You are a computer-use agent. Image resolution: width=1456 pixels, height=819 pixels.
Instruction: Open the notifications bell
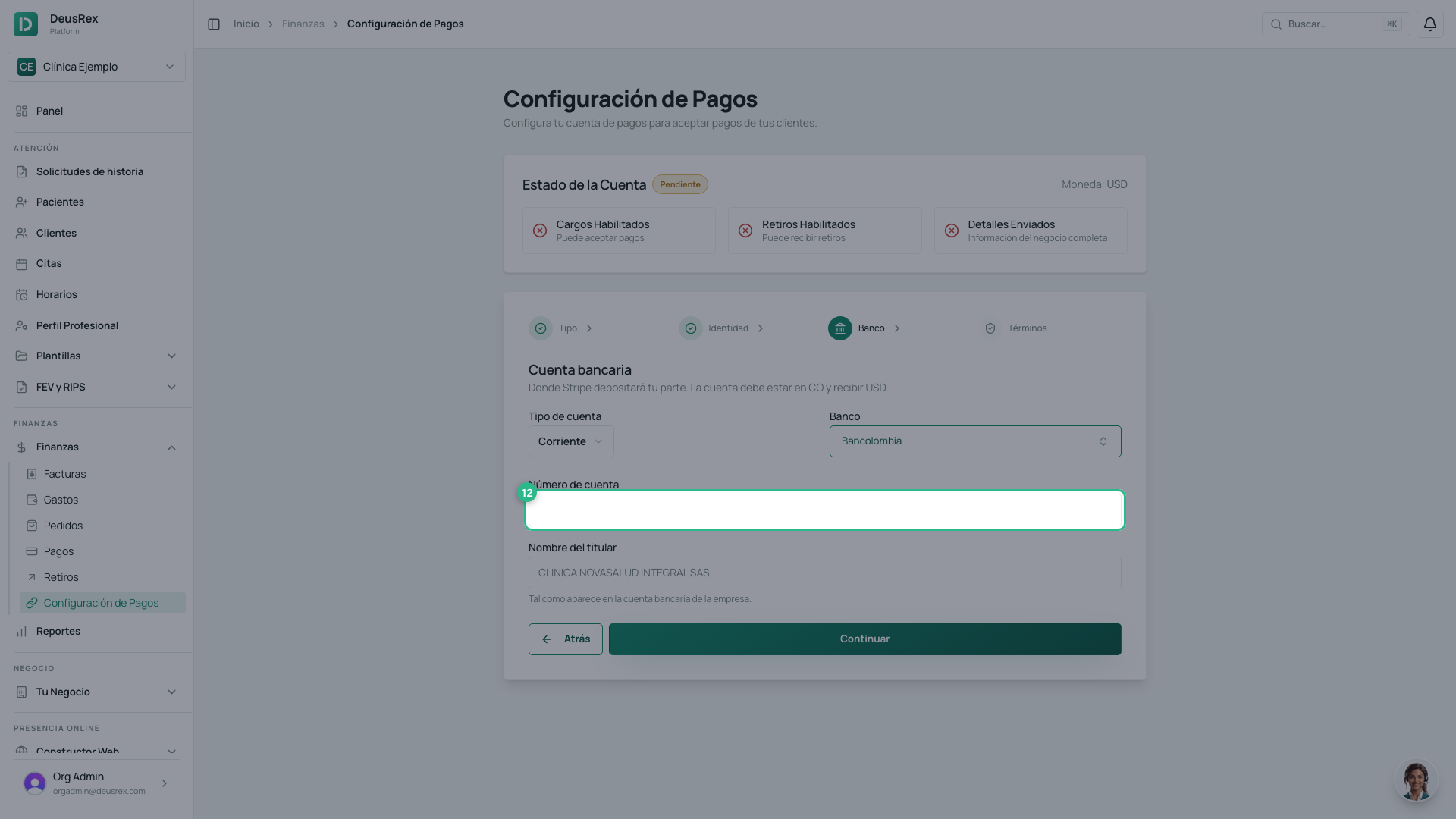coord(1429,24)
